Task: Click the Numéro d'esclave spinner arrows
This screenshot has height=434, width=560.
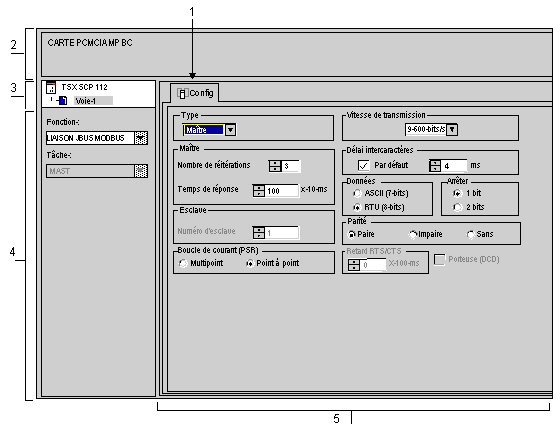Action: pos(259,233)
